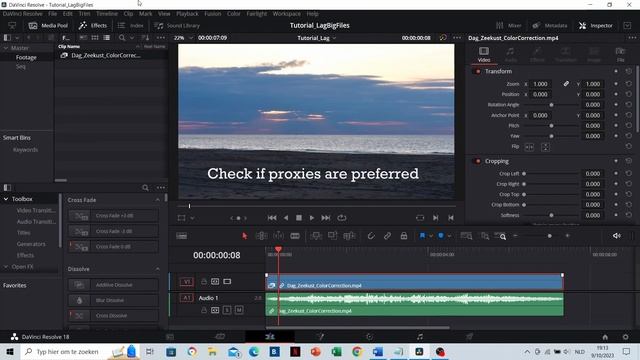Select the Dynamic Trim Mode tool

[278, 236]
